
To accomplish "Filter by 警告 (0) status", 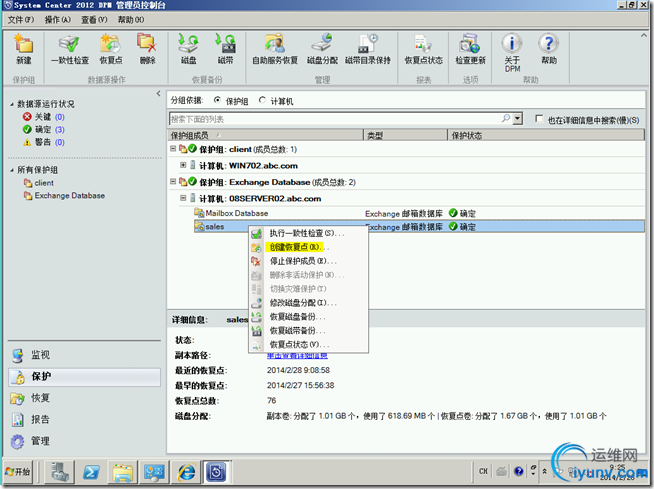I will tap(44, 142).
